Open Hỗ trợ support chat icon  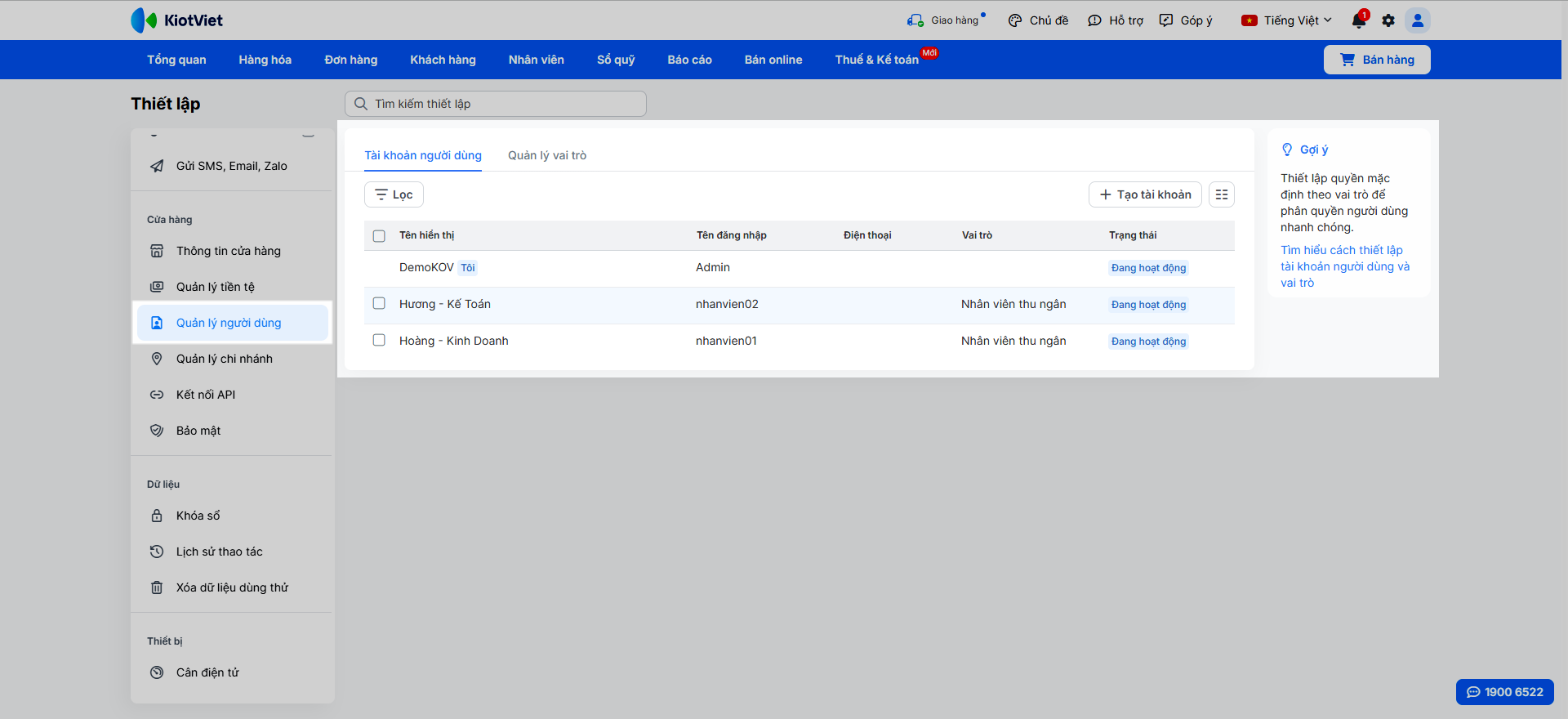pyautogui.click(x=1094, y=20)
